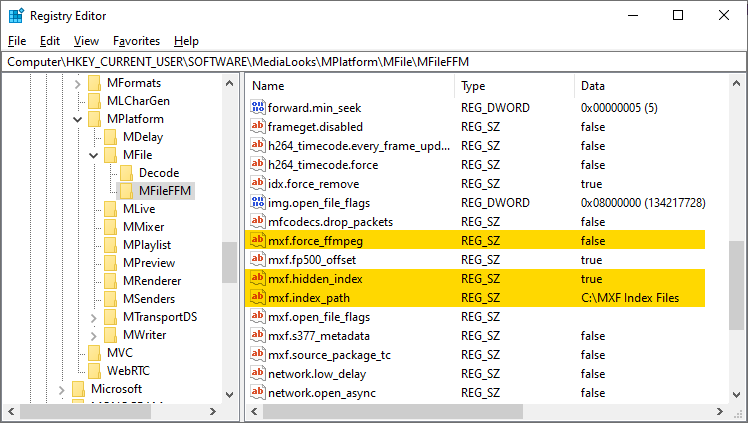Open the View menu
This screenshot has width=748, height=423.
tap(86, 41)
